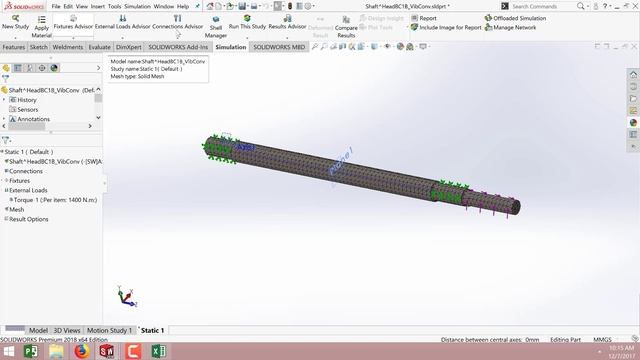
Task: Switch to the Evaluate tab
Action: point(100,47)
